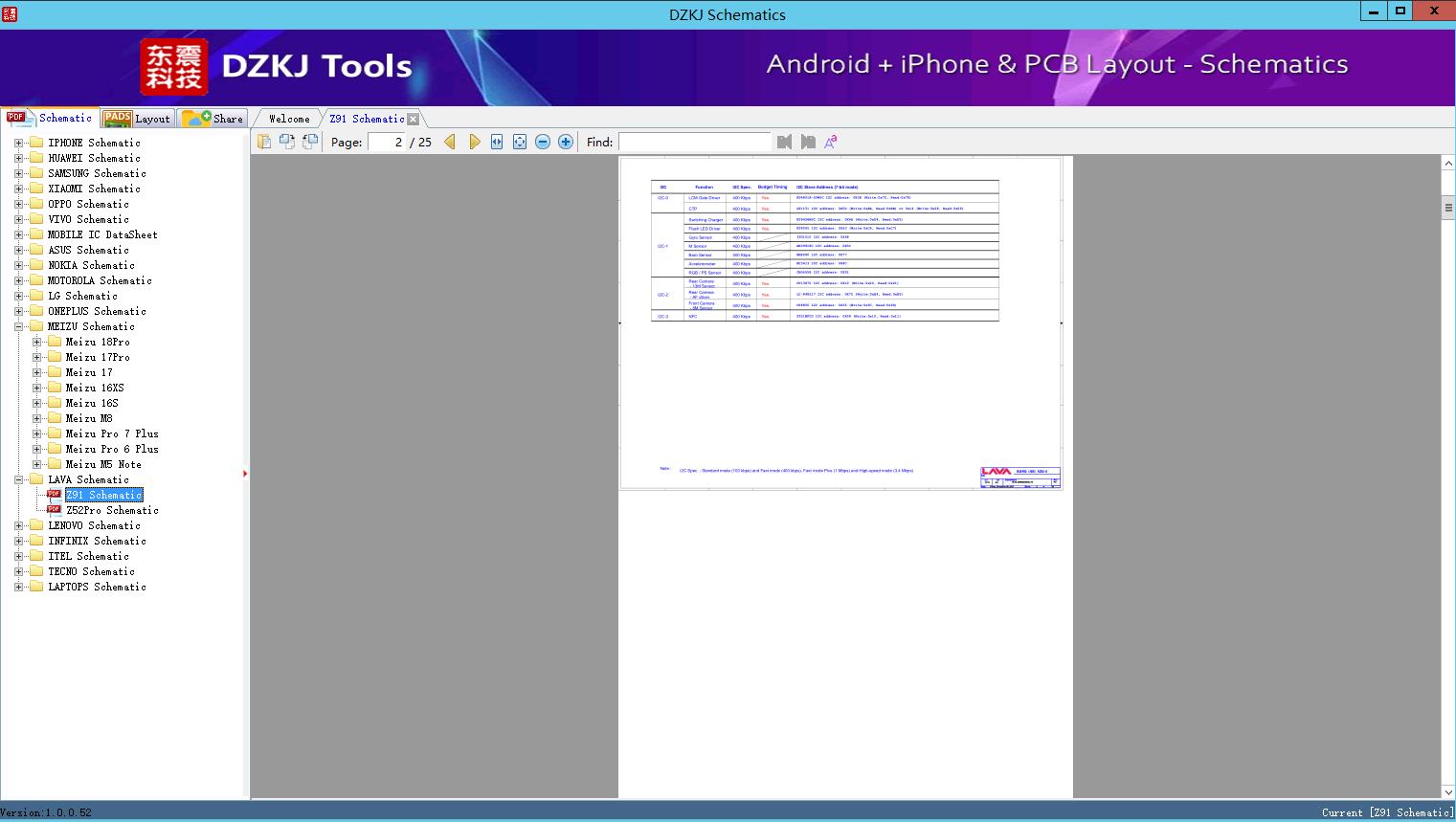Collapse the MEIZU Schematic folder
The image size is (1456, 822).
(x=18, y=326)
